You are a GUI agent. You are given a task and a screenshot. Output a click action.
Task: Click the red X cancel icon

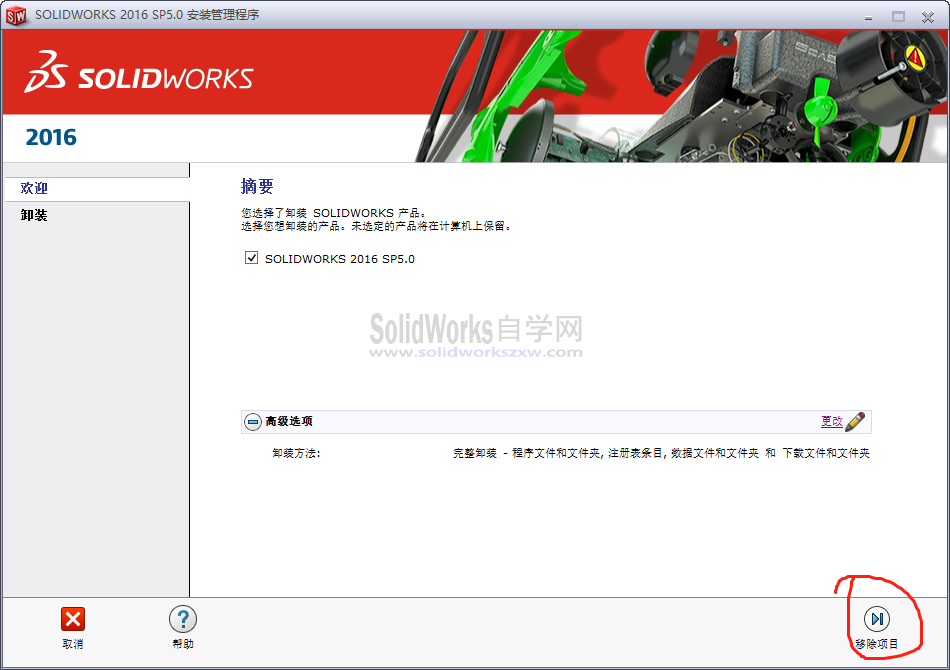(72, 619)
